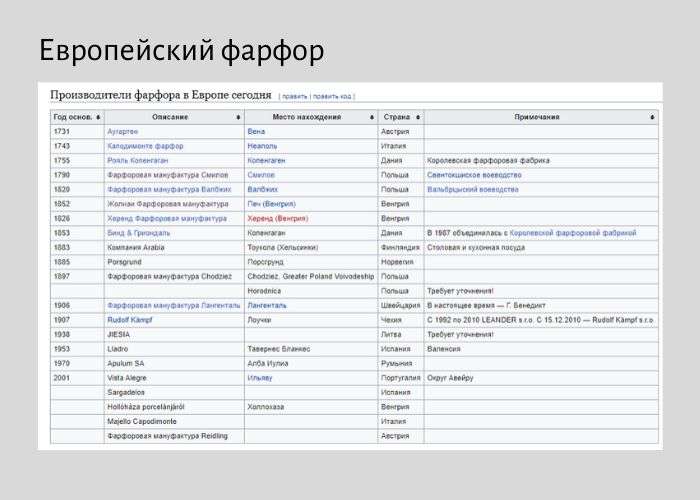Open the Смилов location link
Screen dimensions: 700x500
(x=261, y=175)
